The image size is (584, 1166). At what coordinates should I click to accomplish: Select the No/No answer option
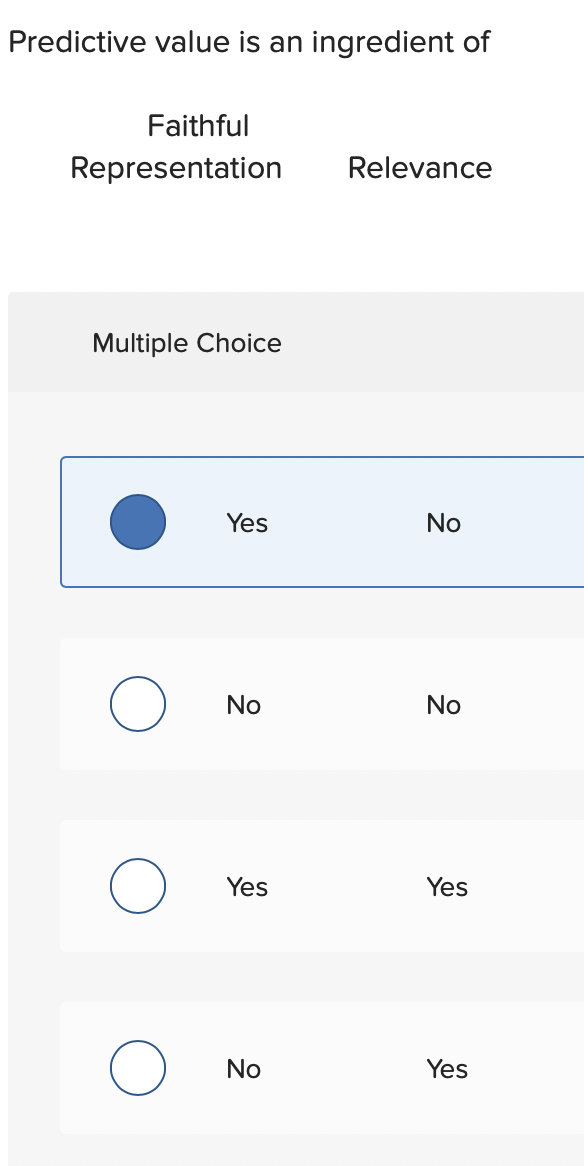point(137,704)
